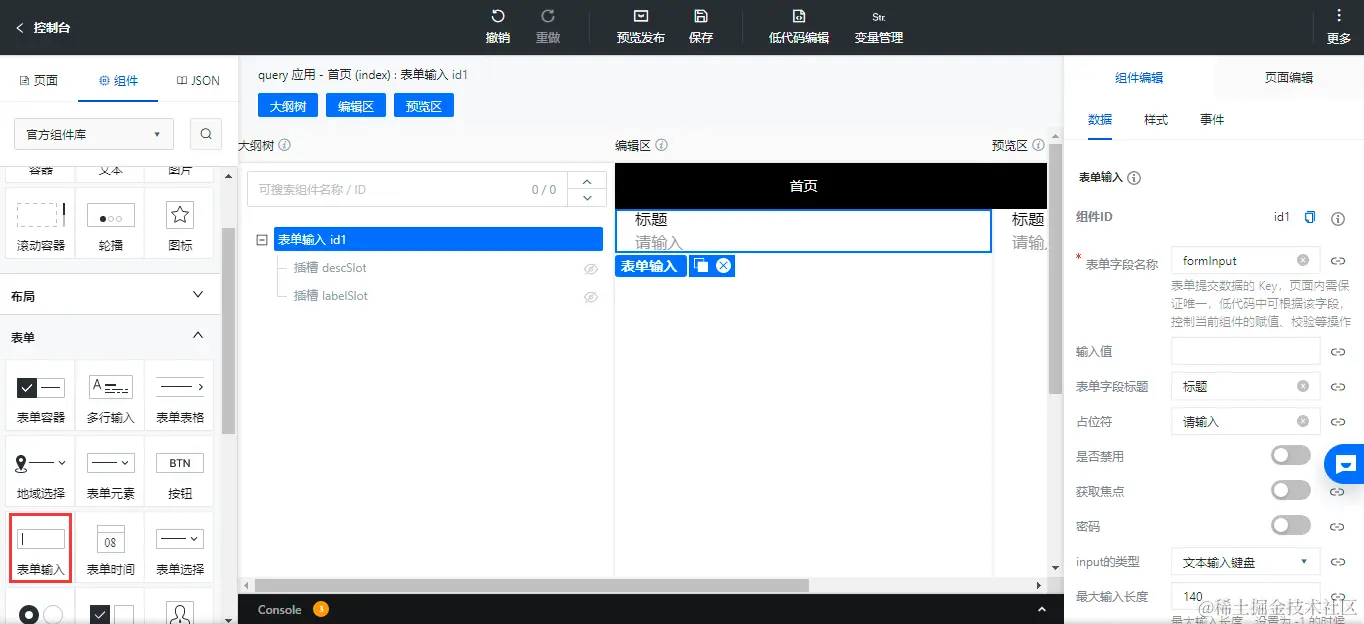This screenshot has height=624, width=1364.
Task: Select the 按钮 BTN component
Action: 180,472
